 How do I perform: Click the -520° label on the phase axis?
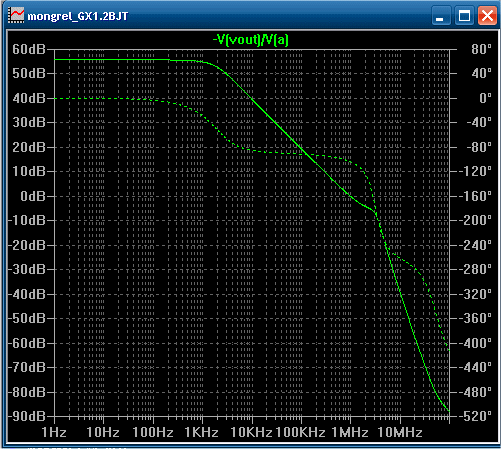click(x=475, y=416)
